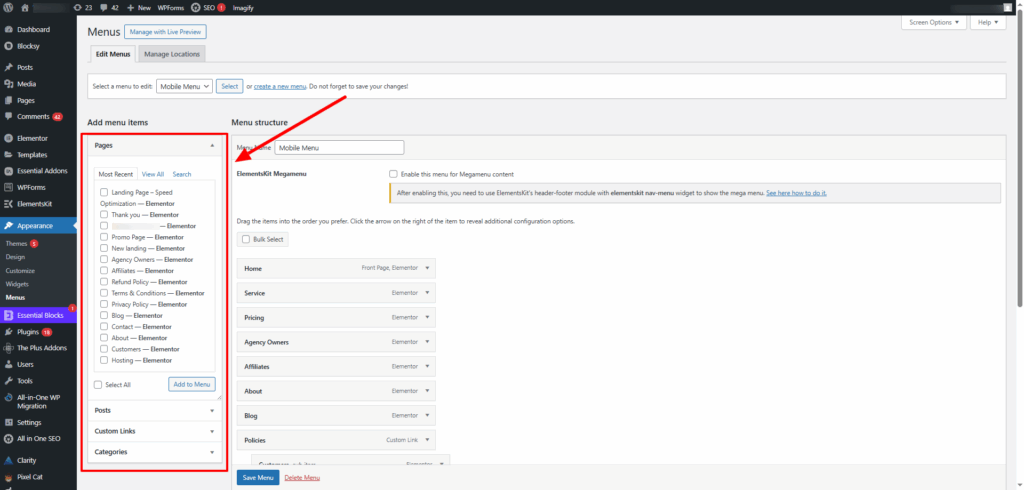Check the New landing — Elementor checkbox

pyautogui.click(x=104, y=248)
